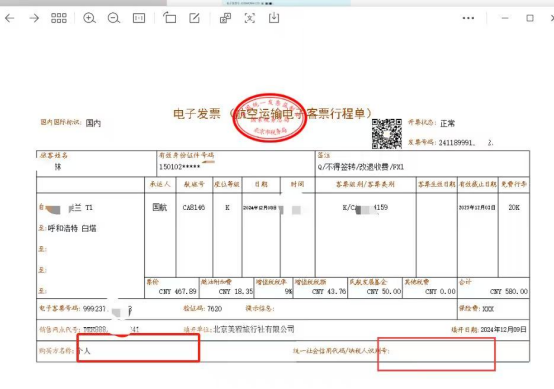Screen dimensions: 554x389
Task: Click the e-ticket number starting 999231
Action: tap(107, 309)
